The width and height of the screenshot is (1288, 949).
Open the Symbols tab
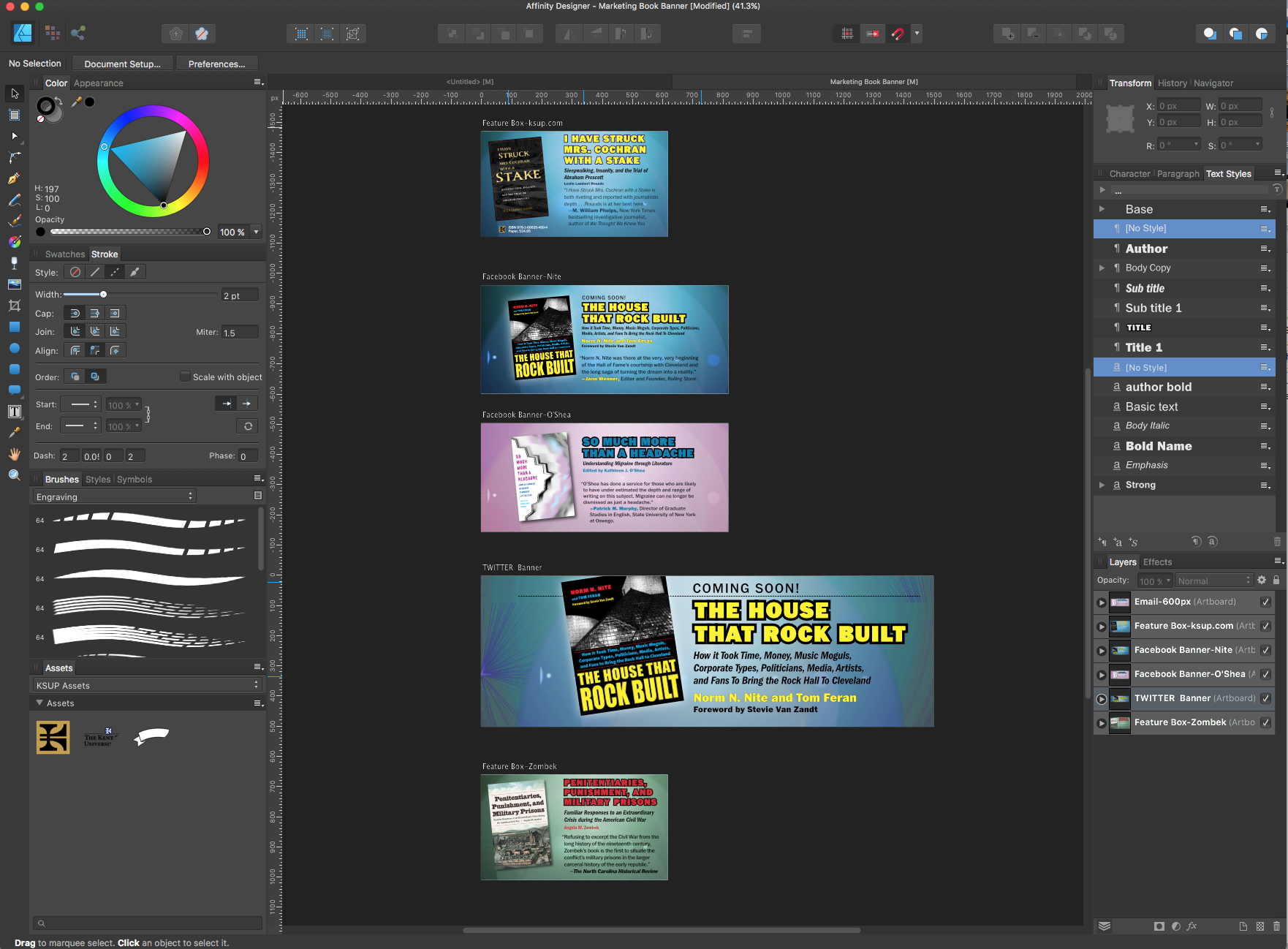pyautogui.click(x=135, y=480)
